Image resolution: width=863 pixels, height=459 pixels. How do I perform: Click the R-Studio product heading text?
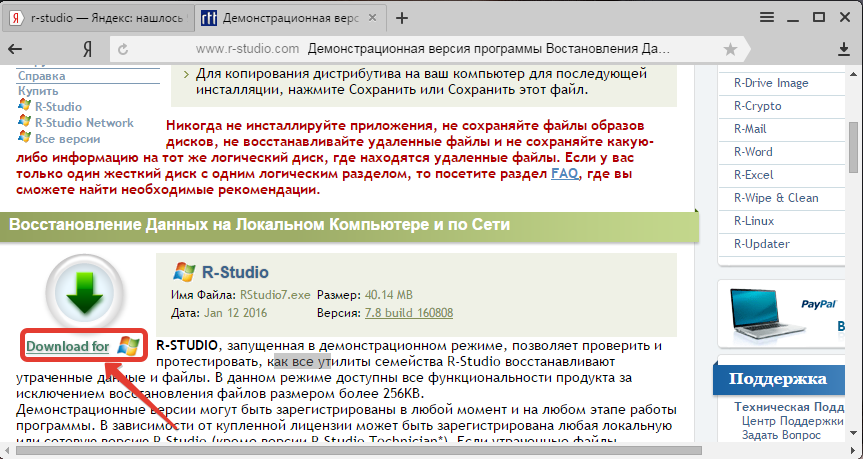tap(236, 272)
